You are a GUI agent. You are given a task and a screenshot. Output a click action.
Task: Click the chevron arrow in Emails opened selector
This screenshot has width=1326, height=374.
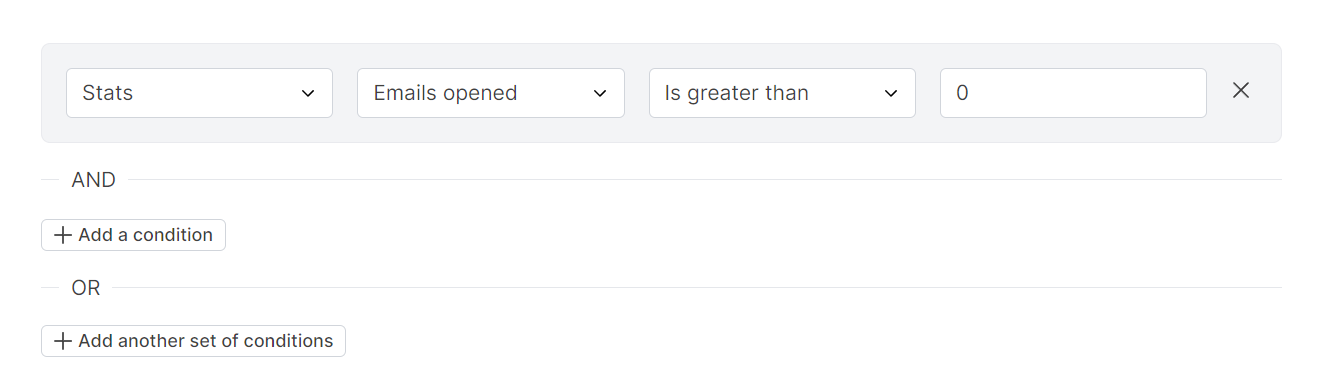point(600,93)
